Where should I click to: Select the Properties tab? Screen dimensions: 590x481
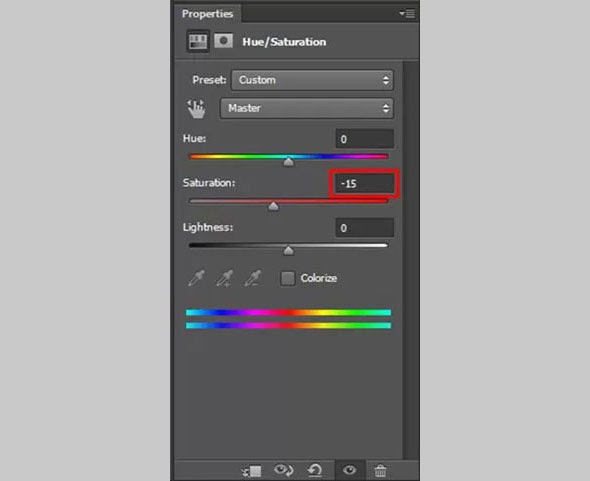pyautogui.click(x=208, y=14)
